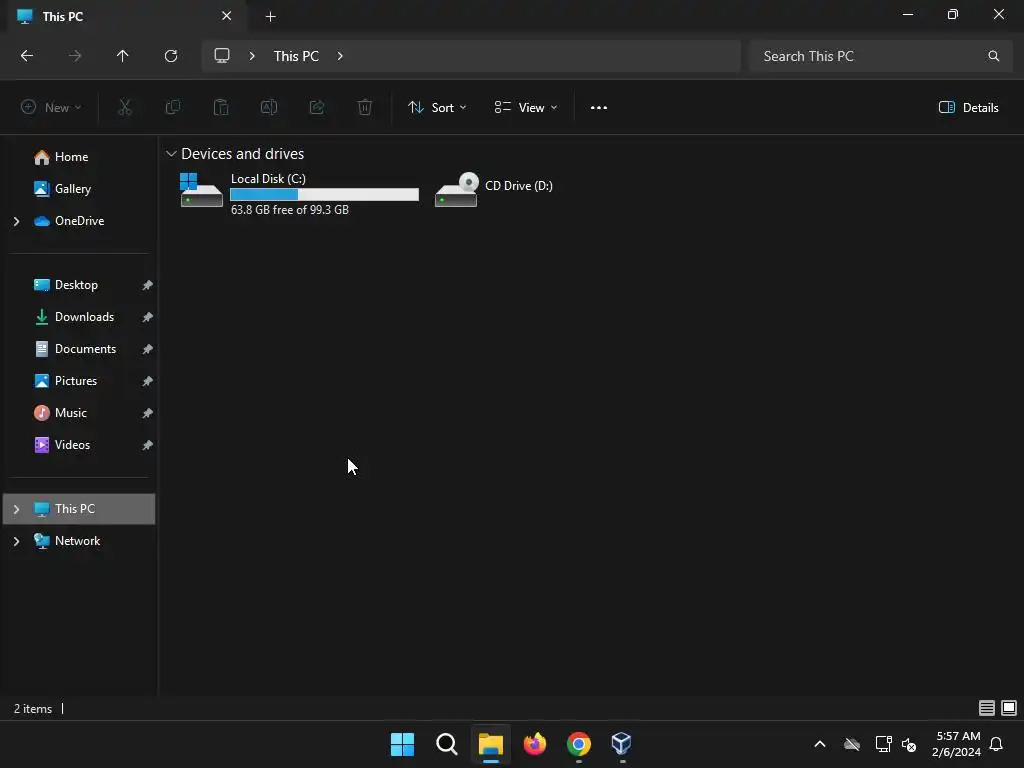The height and width of the screenshot is (768, 1024).
Task: Open the View dropdown
Action: pos(526,108)
